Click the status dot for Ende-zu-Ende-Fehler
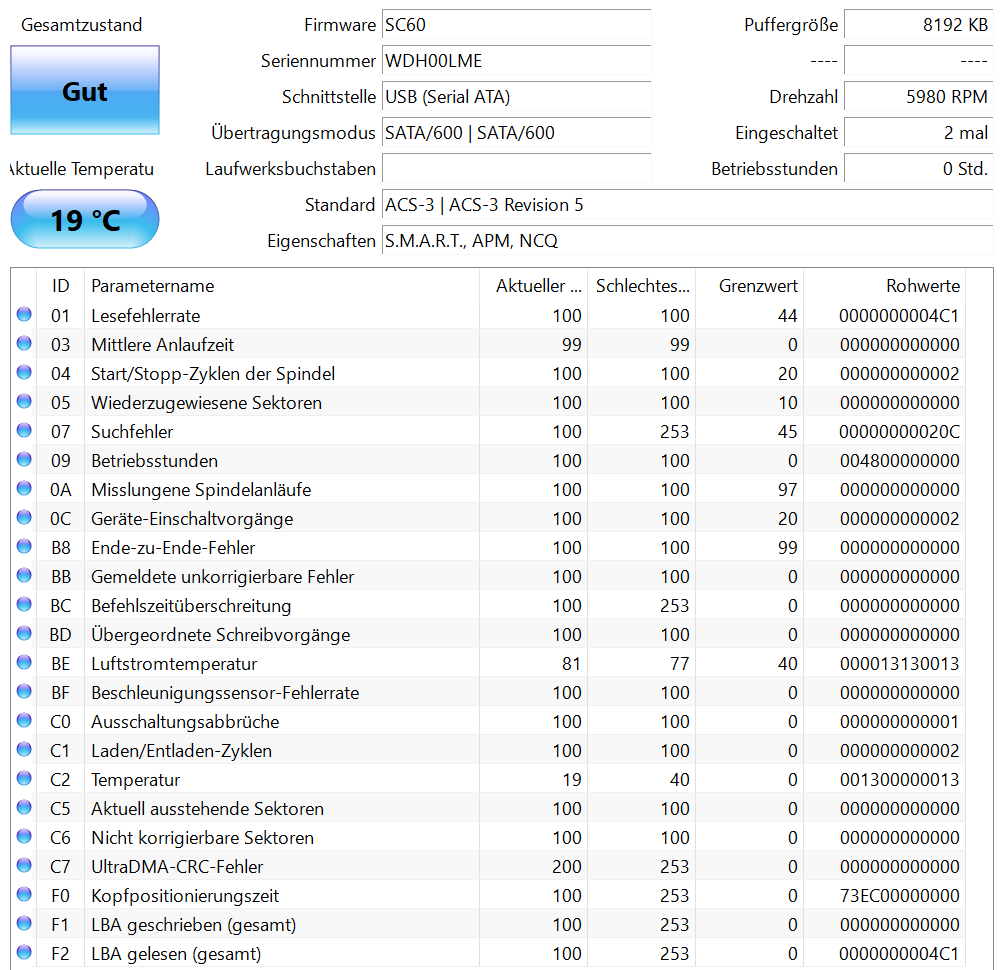The width and height of the screenshot is (1000, 970). [x=24, y=547]
